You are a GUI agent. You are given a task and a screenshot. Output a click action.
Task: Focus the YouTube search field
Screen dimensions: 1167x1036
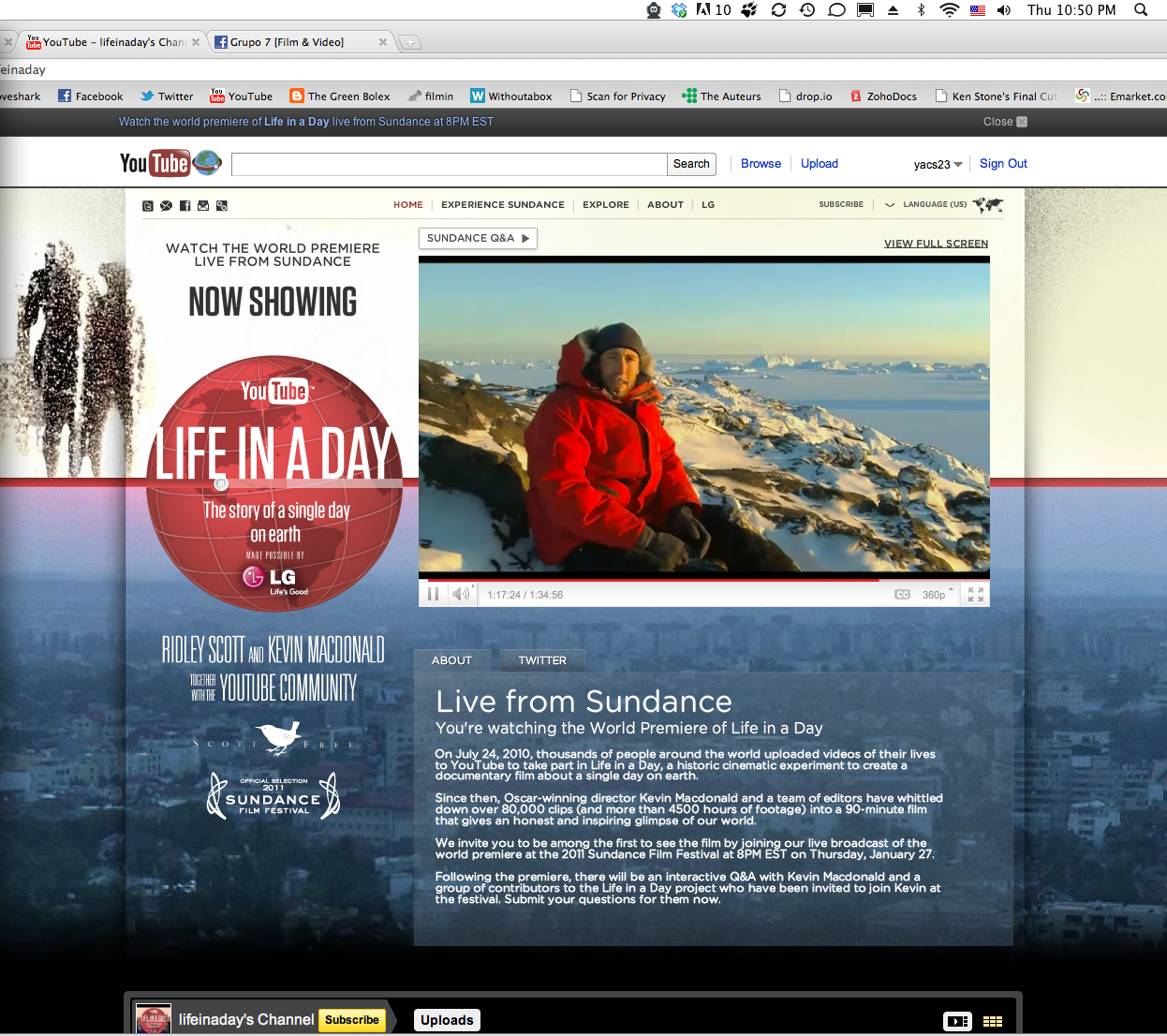(449, 164)
